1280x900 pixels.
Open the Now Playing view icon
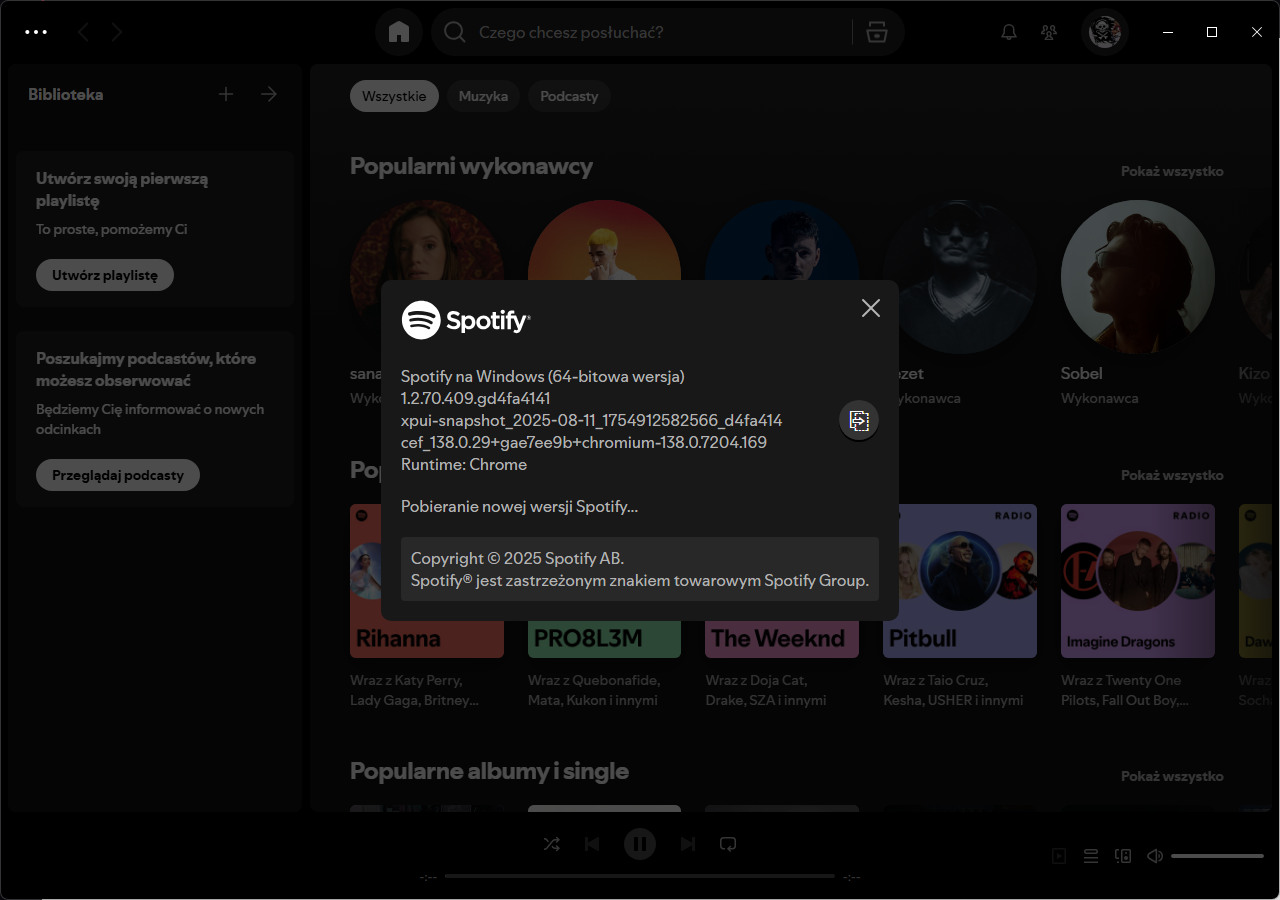coord(1059,856)
